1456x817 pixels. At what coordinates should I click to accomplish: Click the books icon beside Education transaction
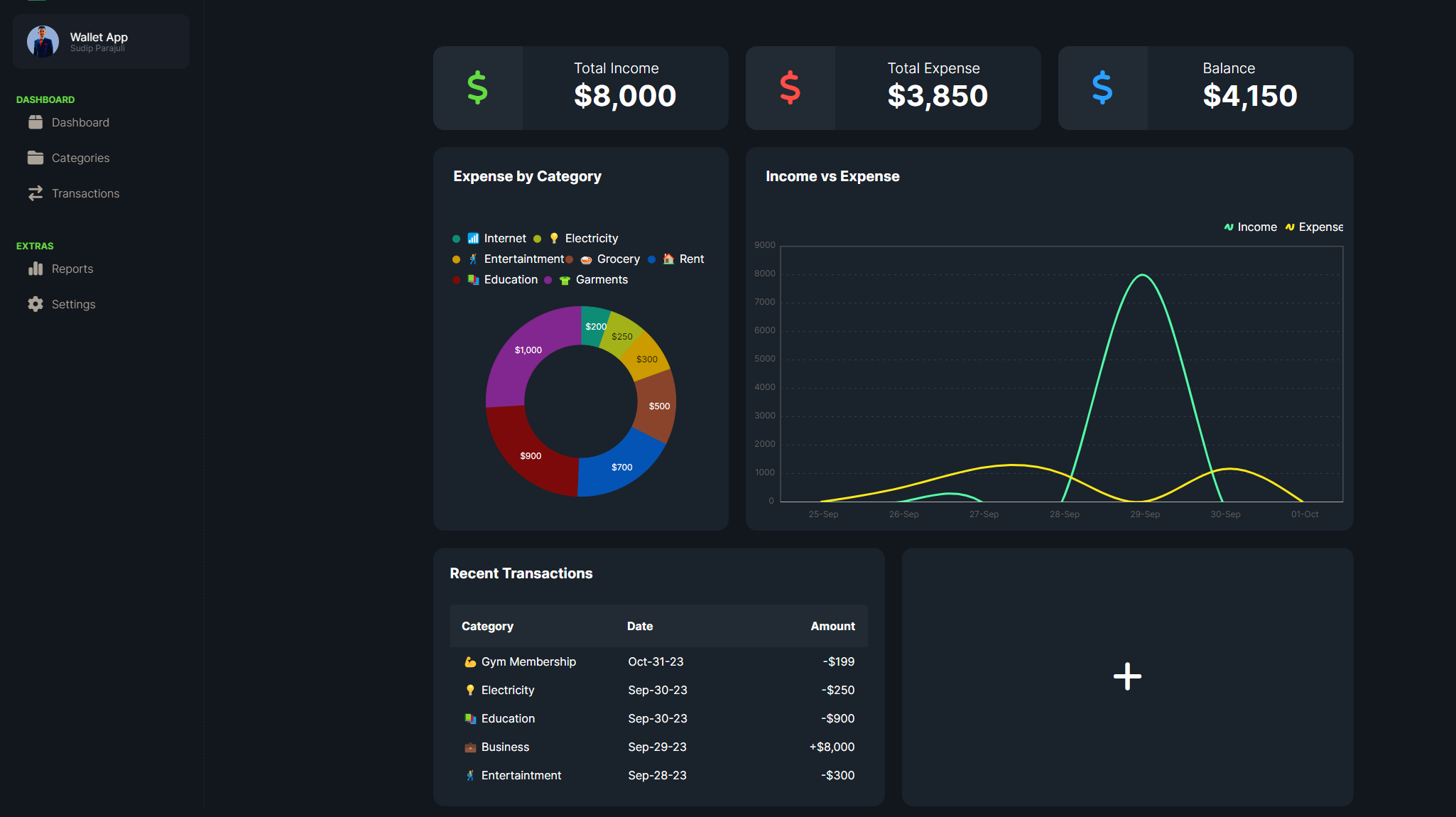(x=471, y=718)
